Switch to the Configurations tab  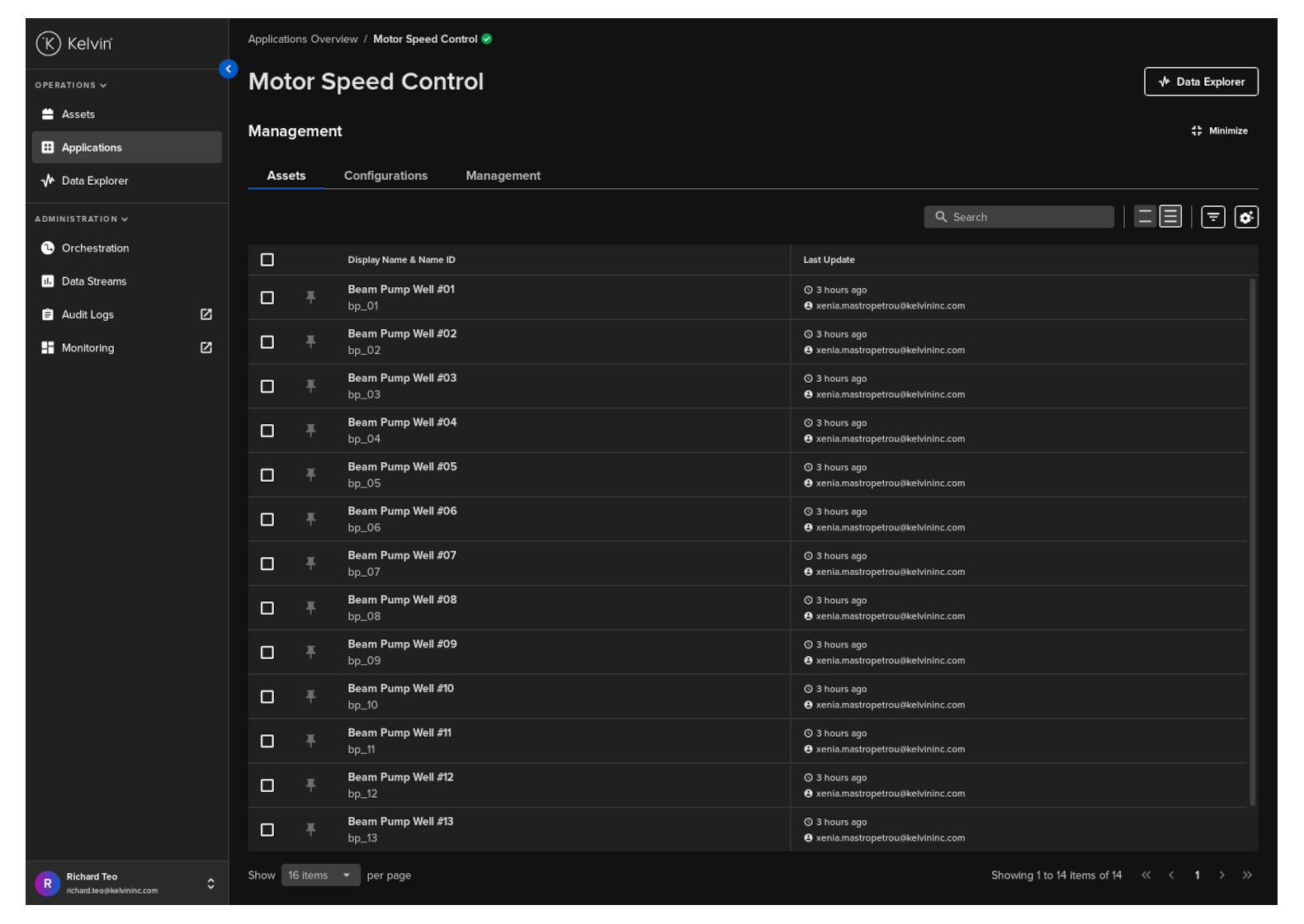(x=385, y=176)
